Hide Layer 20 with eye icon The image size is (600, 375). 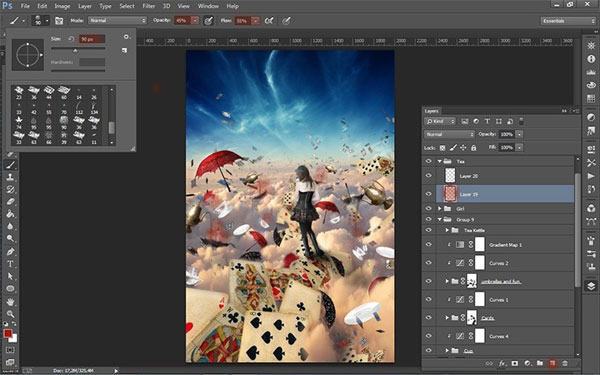[429, 176]
